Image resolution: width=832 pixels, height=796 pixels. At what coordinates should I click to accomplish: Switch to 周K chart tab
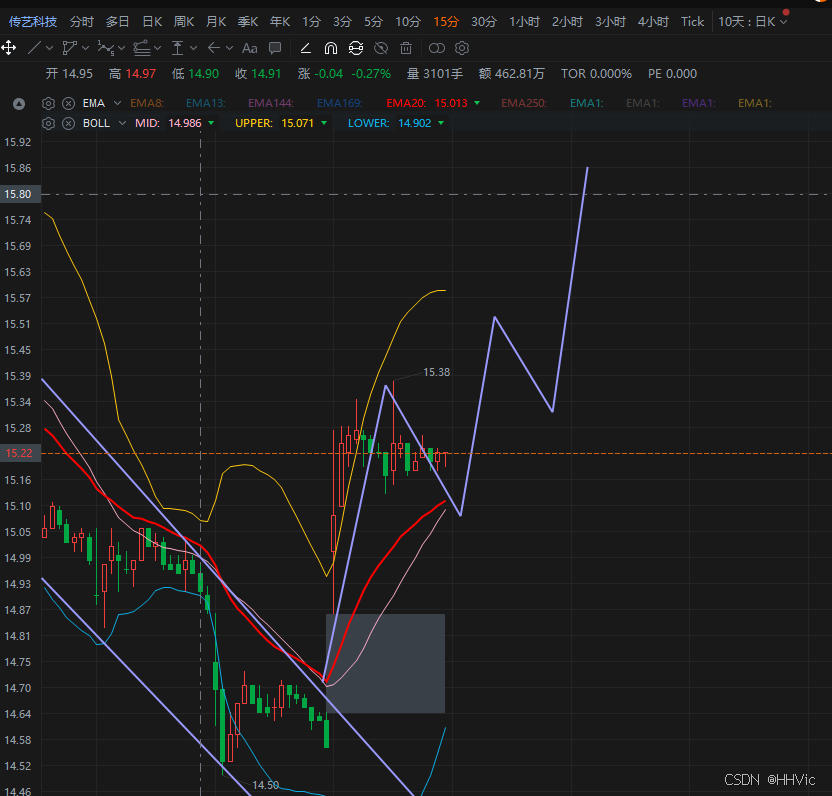[x=184, y=22]
